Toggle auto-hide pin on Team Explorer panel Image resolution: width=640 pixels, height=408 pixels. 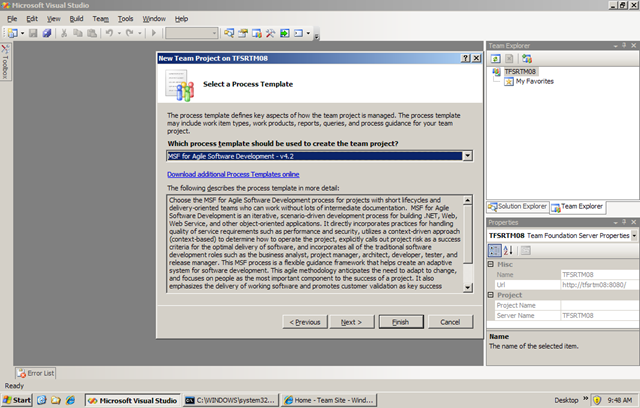pos(624,45)
